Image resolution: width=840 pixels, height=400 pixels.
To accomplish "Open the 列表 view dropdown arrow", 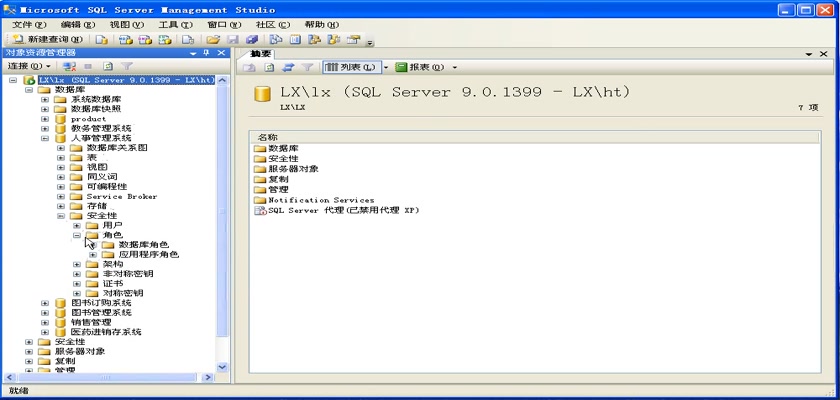I will pos(385,67).
